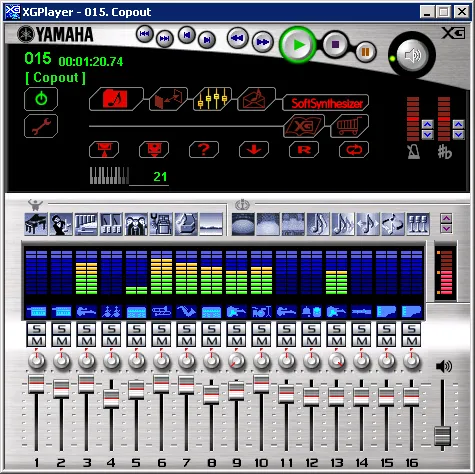The height and width of the screenshot is (474, 475).
Task: Click the green power icon
Action: click(x=41, y=99)
